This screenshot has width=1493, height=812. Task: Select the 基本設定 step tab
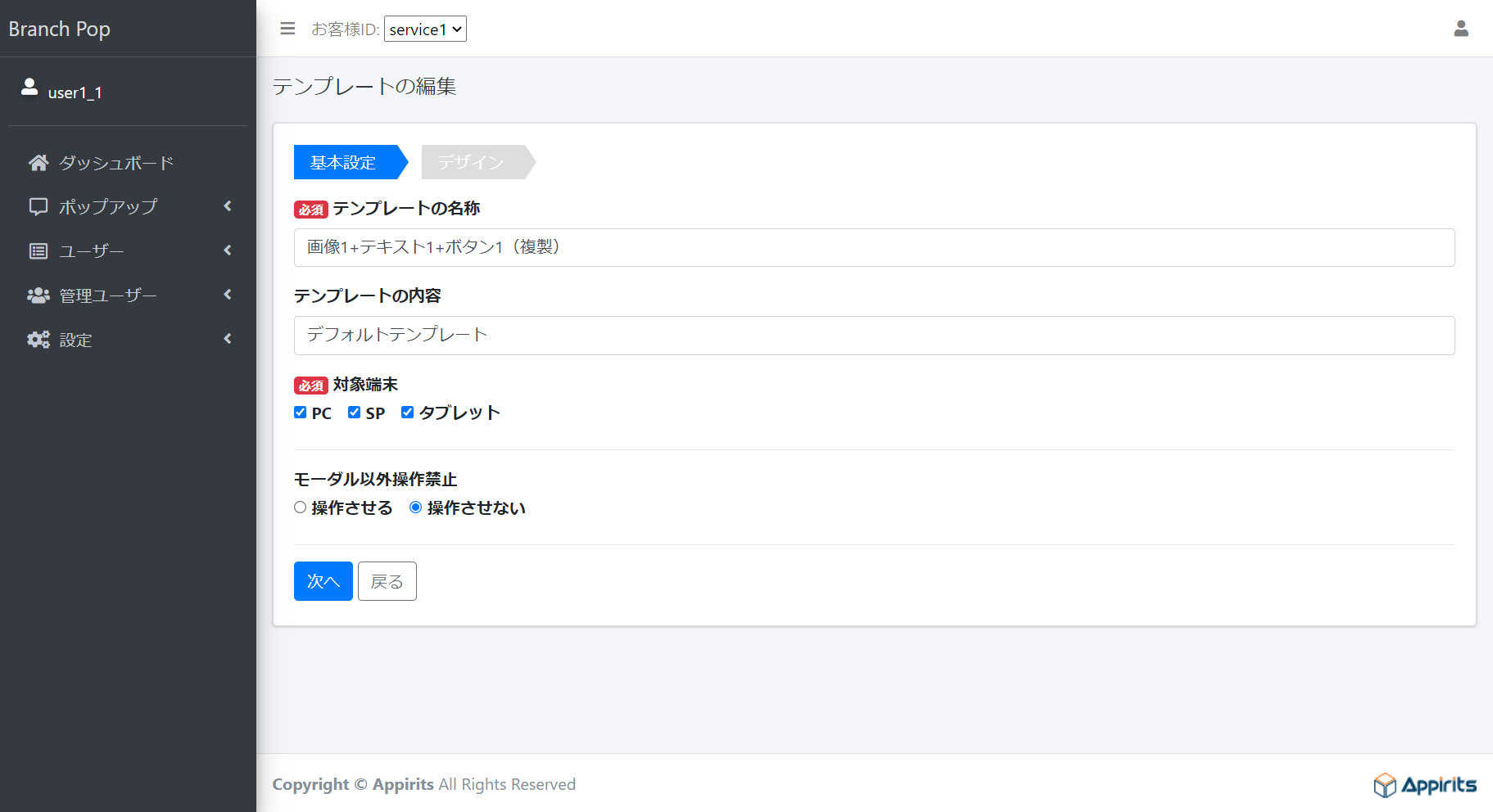pos(351,162)
